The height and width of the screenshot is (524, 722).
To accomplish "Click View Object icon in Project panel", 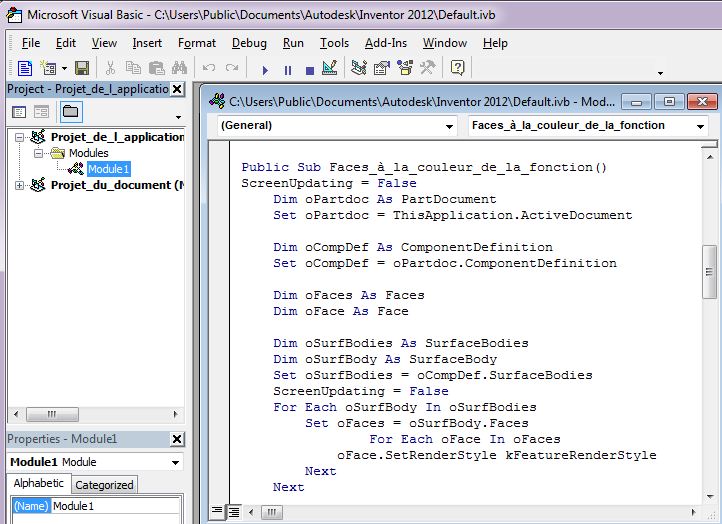I will pos(41,112).
